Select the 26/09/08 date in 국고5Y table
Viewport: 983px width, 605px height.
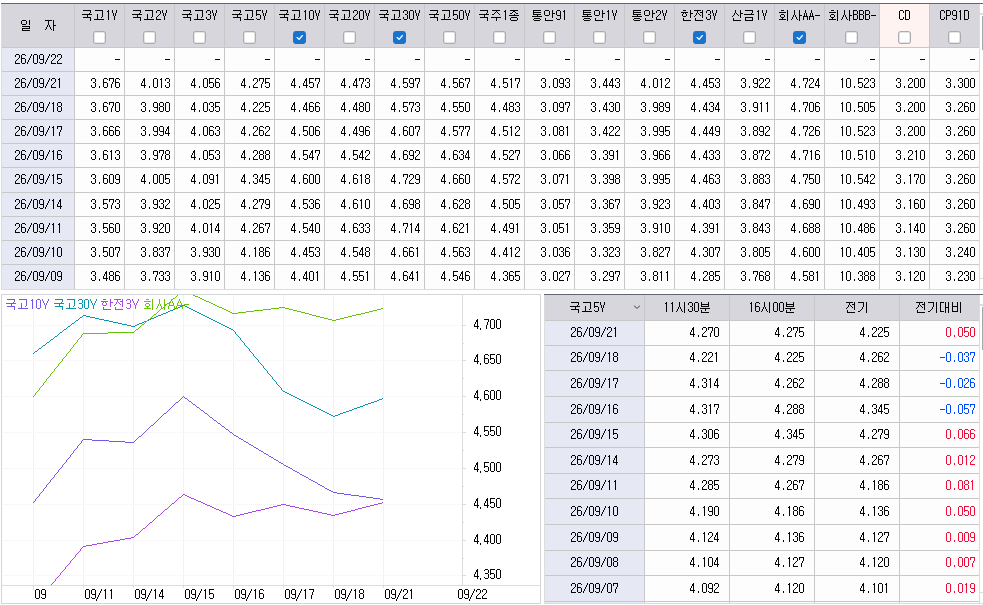594,562
